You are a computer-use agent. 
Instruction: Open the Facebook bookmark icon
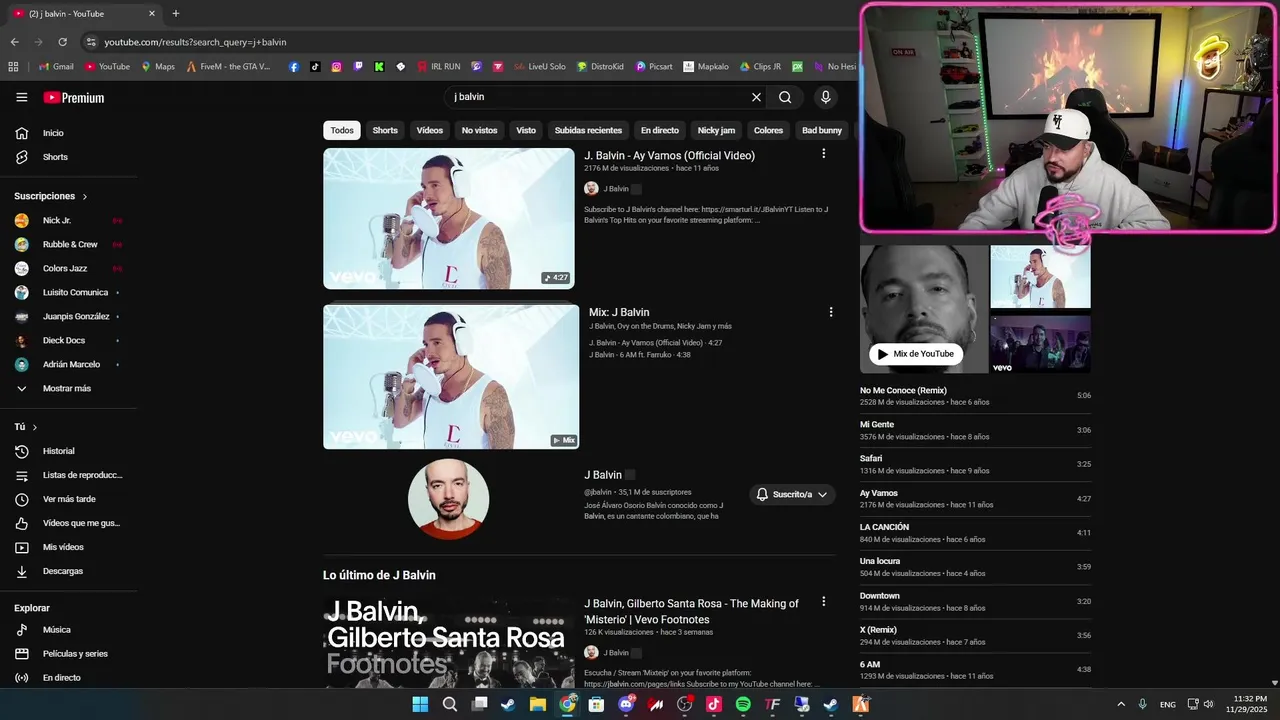(293, 67)
